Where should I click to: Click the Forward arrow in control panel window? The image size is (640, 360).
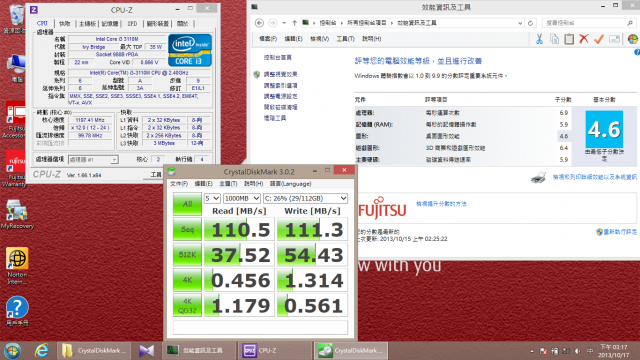pyautogui.click(x=273, y=23)
